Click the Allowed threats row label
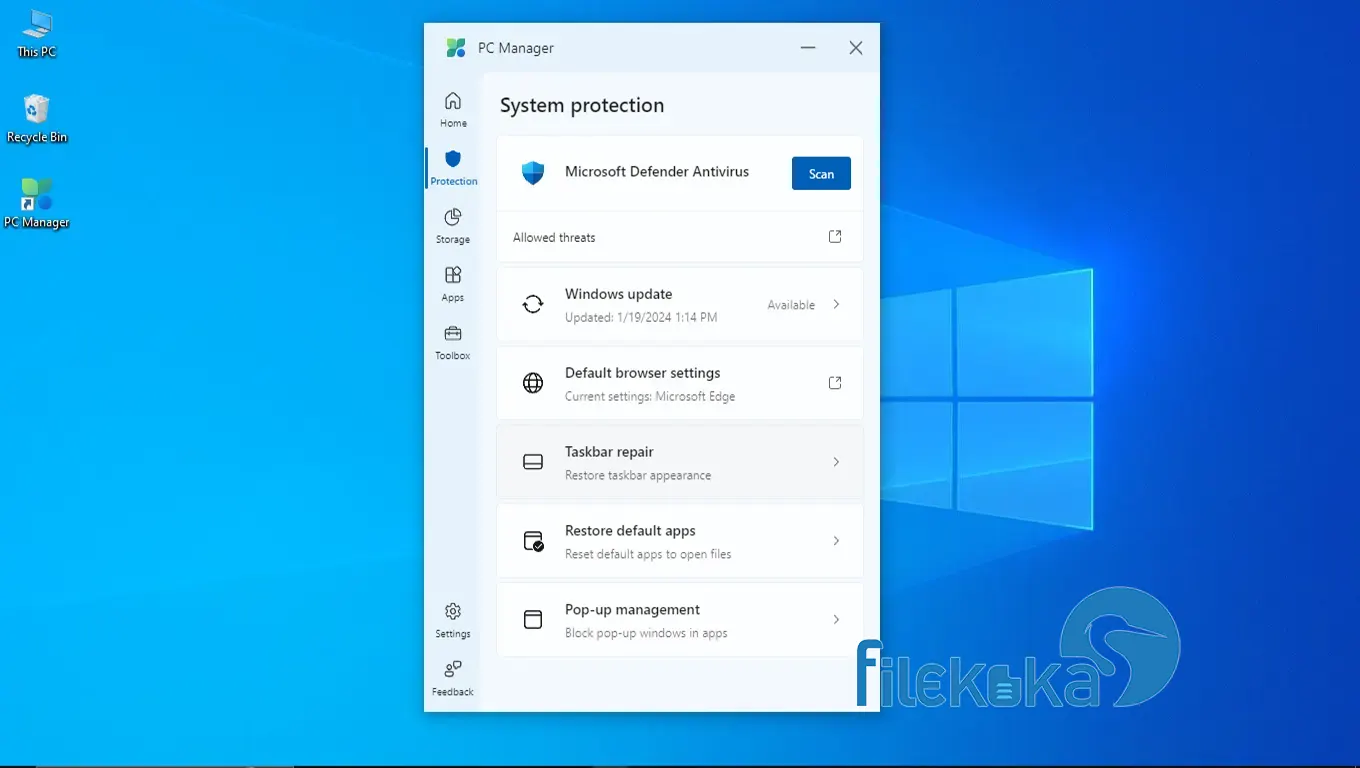 pyautogui.click(x=554, y=238)
